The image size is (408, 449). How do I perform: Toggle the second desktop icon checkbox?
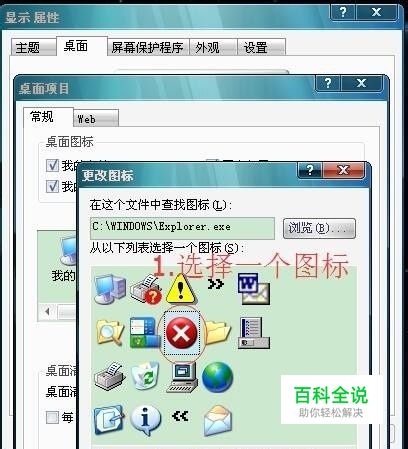[x=52, y=186]
